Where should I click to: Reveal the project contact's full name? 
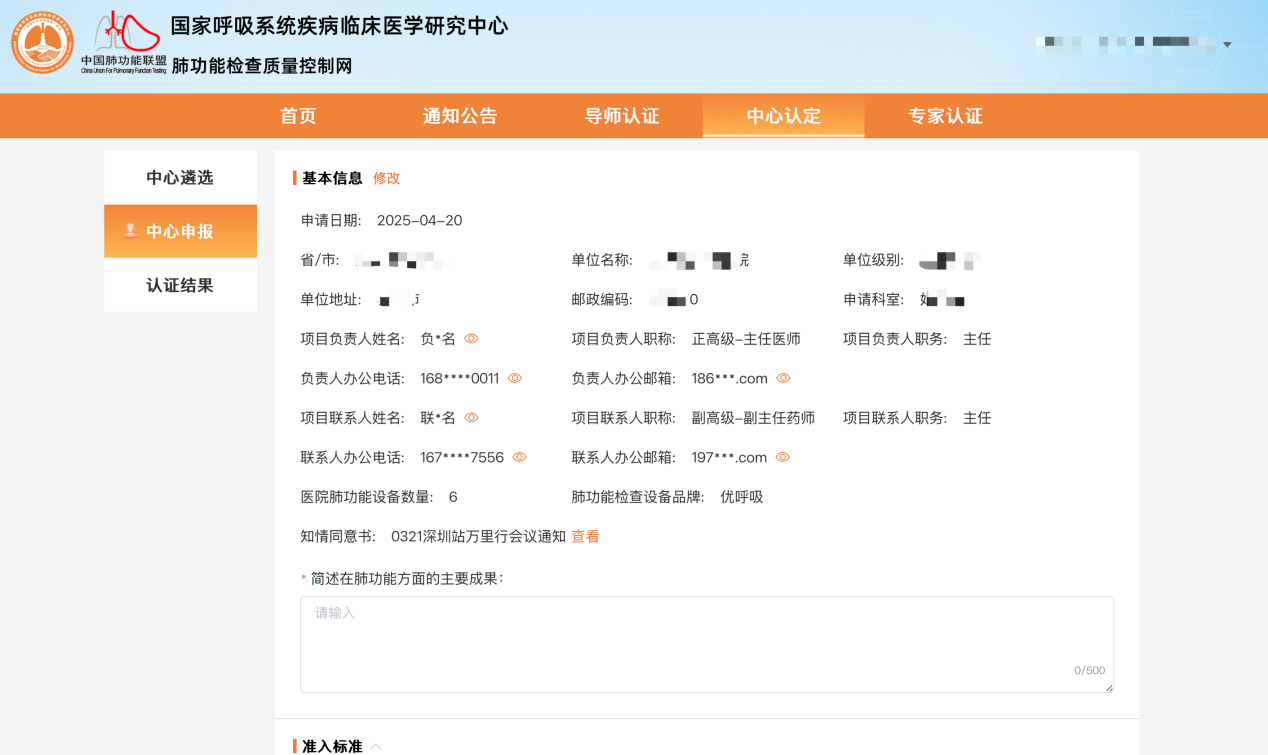471,418
